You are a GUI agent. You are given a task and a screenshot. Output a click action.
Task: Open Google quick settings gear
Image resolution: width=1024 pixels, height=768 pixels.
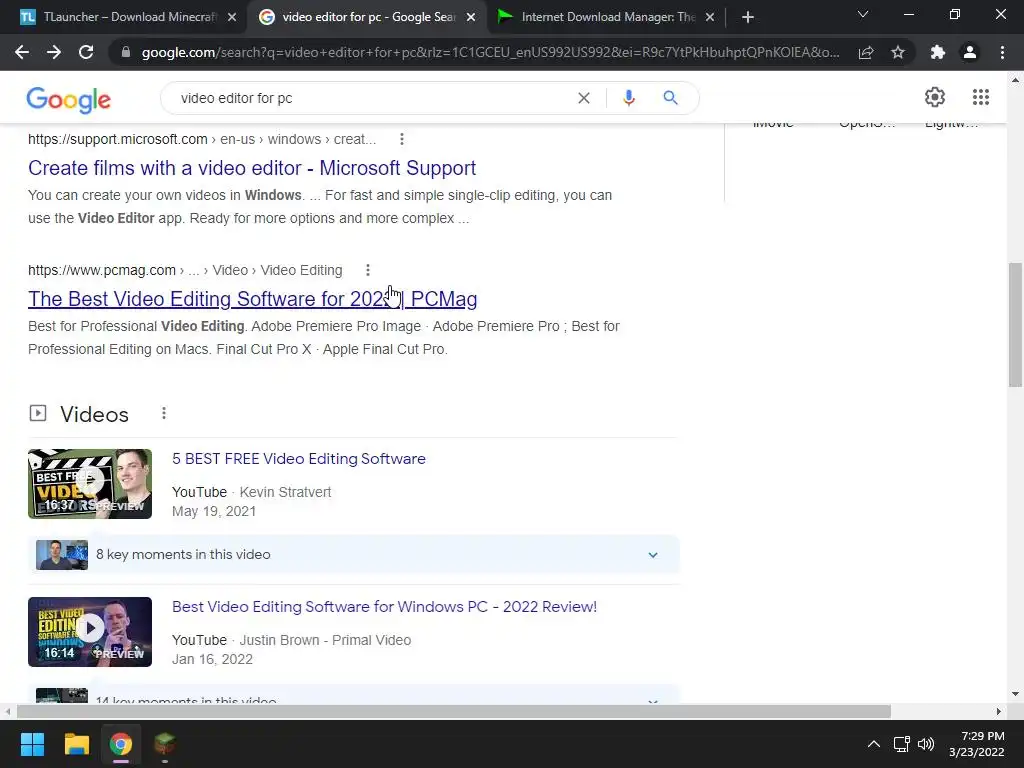pyautogui.click(x=935, y=97)
